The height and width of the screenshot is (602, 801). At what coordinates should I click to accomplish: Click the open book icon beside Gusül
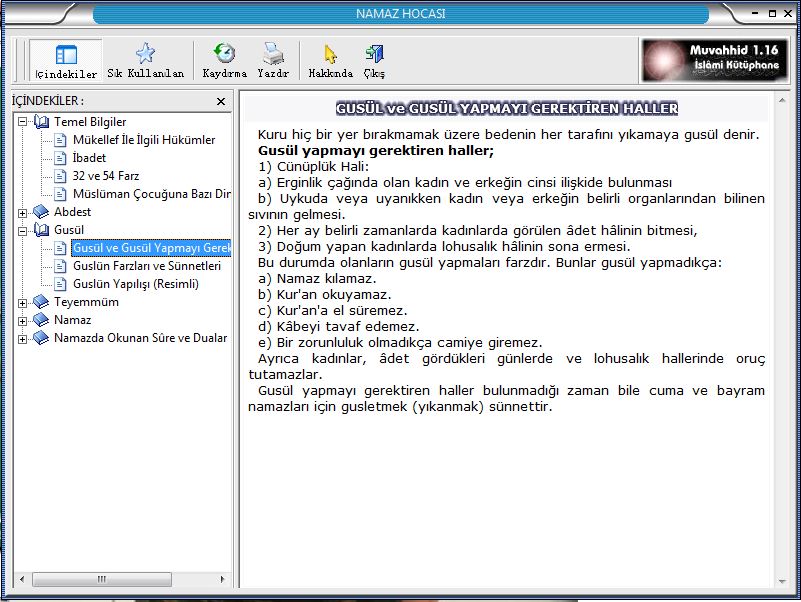(41, 229)
